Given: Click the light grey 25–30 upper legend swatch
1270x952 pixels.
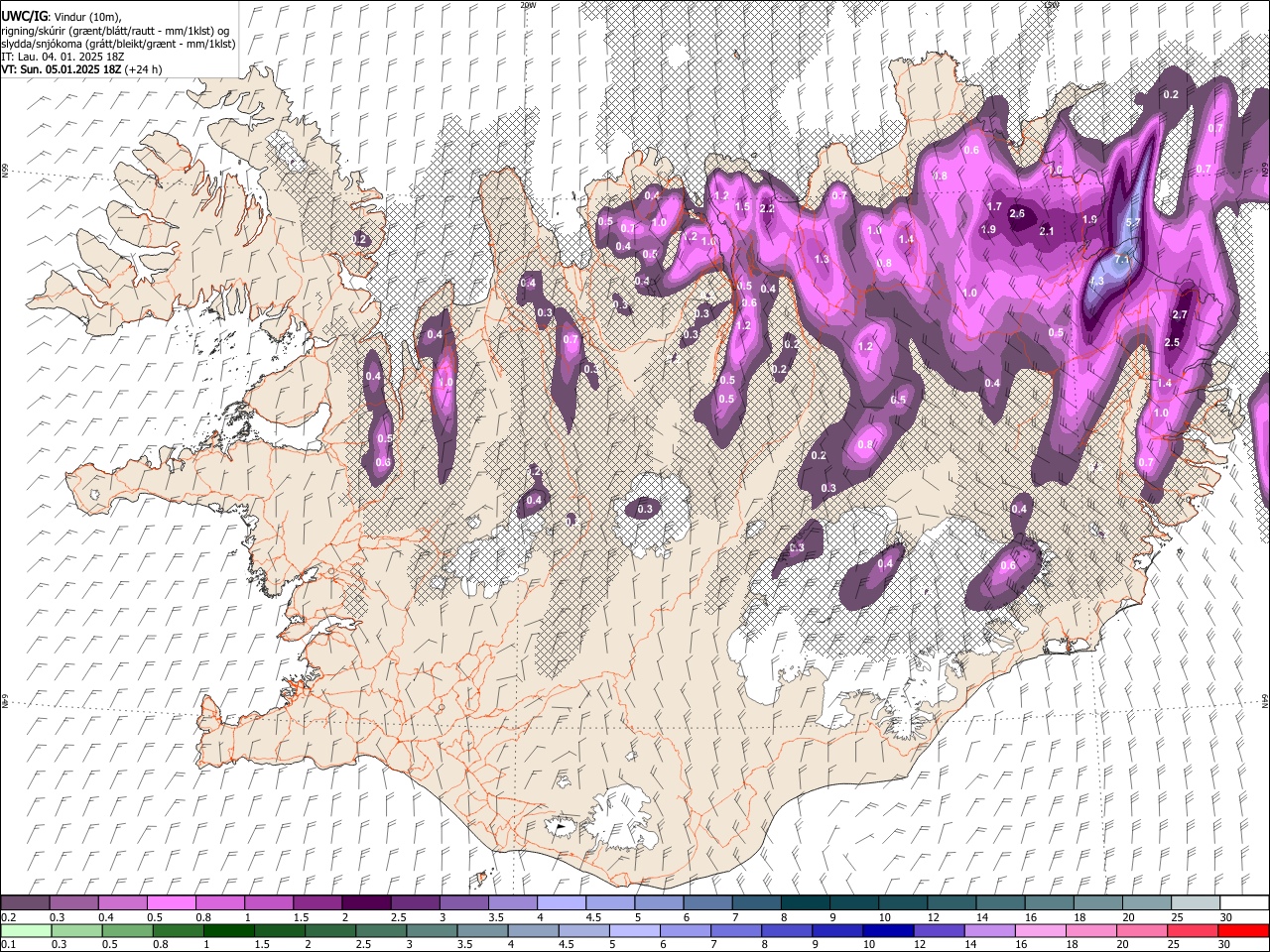Looking at the screenshot, I should [1195, 903].
